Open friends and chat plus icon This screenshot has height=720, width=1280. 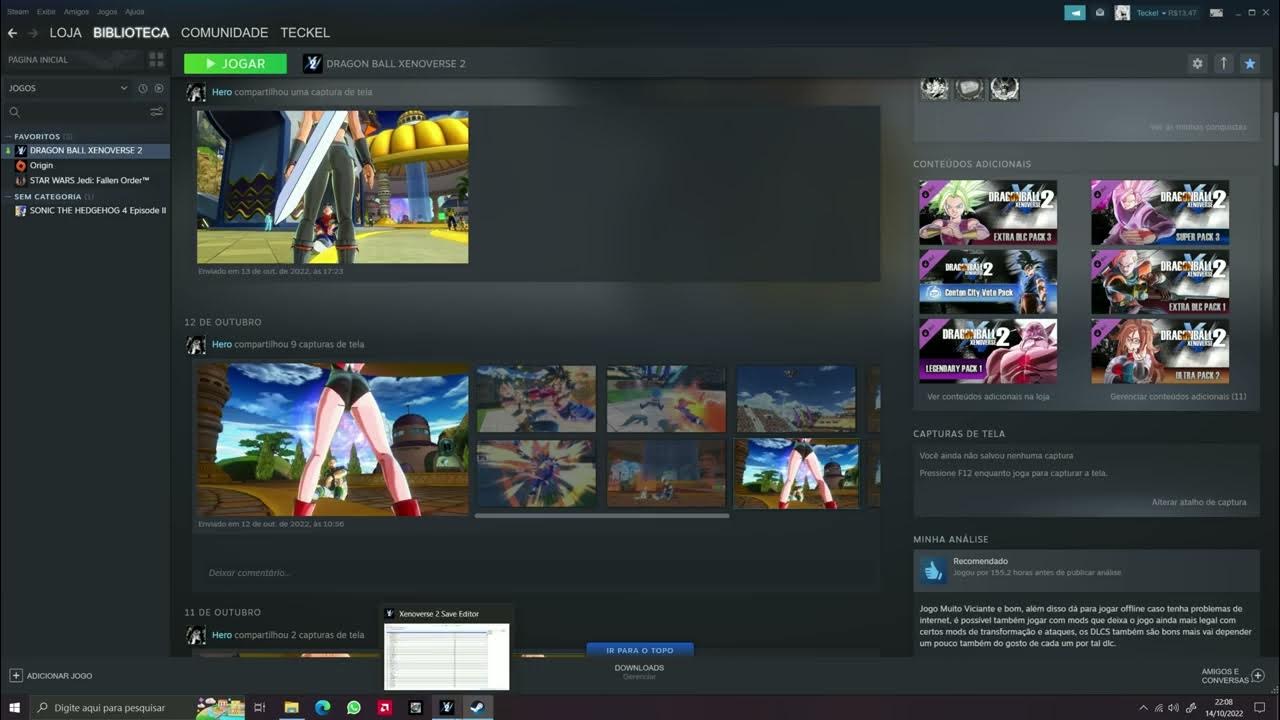pyautogui.click(x=1258, y=676)
